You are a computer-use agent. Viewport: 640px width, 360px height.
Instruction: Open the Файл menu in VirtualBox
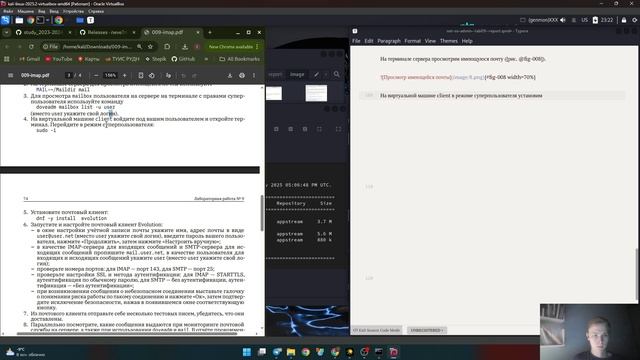(x=8, y=11)
